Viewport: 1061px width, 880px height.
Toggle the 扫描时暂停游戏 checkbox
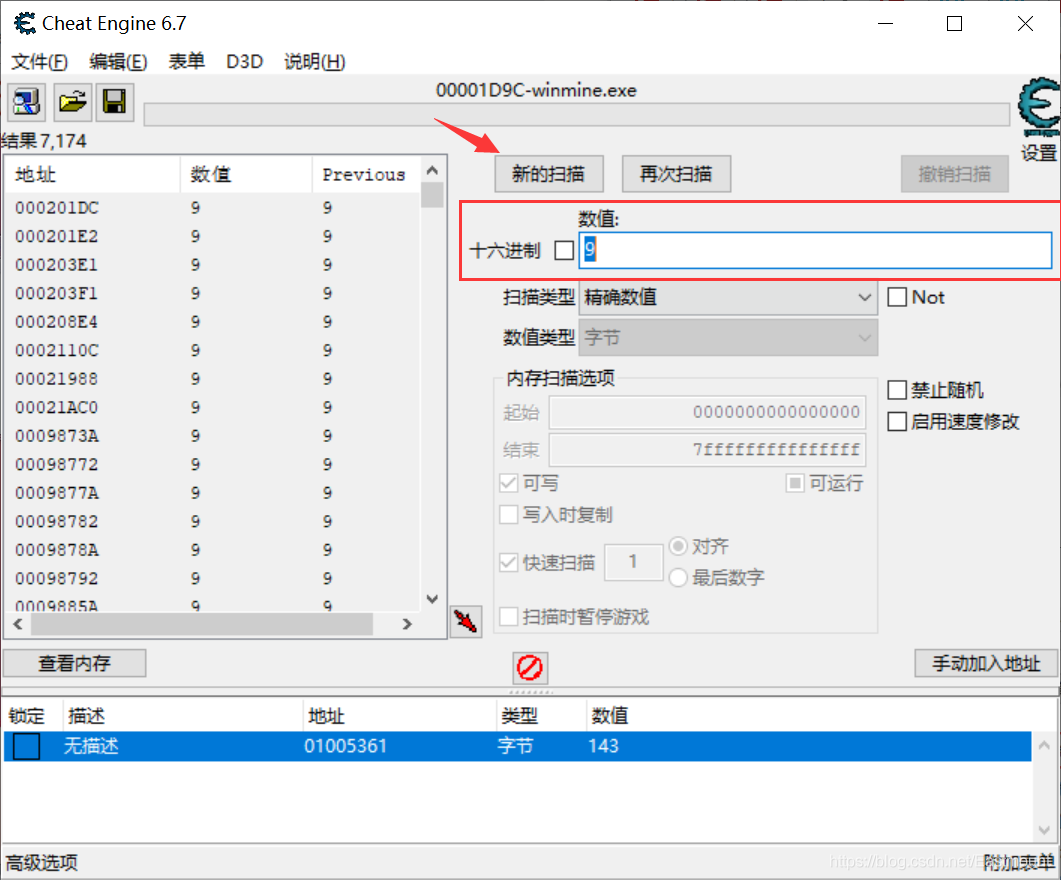click(x=508, y=616)
